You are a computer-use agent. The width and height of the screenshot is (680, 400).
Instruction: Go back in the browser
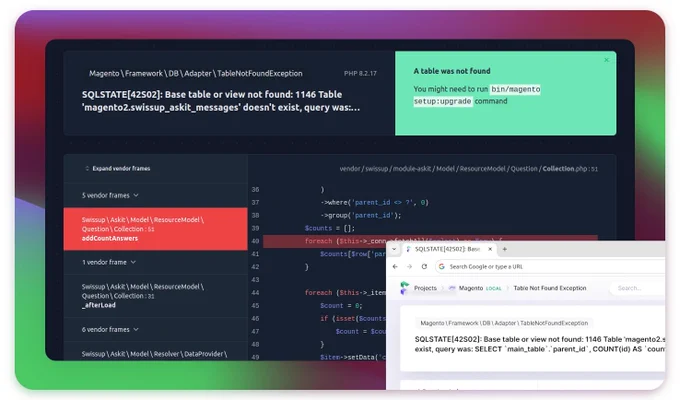pos(395,266)
